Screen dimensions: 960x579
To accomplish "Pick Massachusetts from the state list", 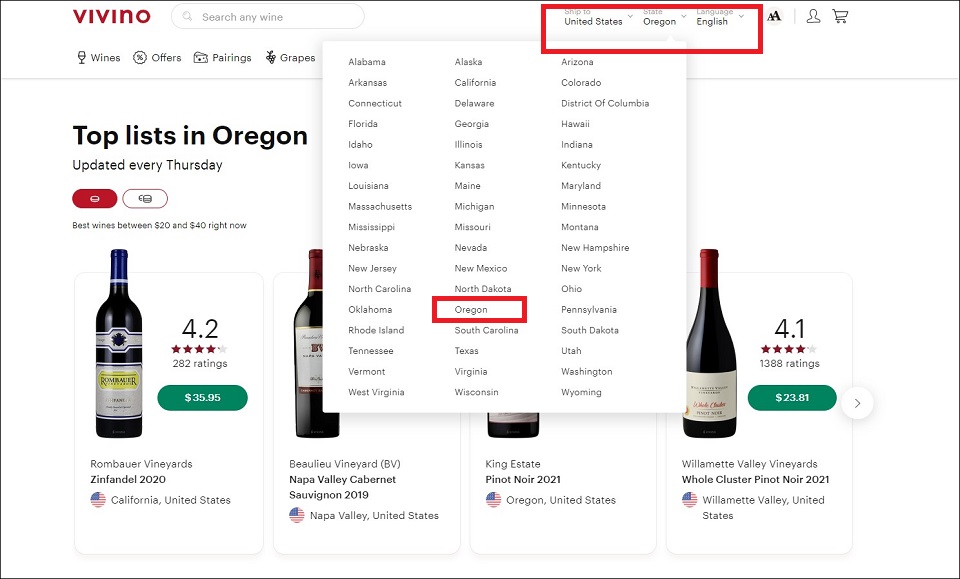I will coord(380,206).
